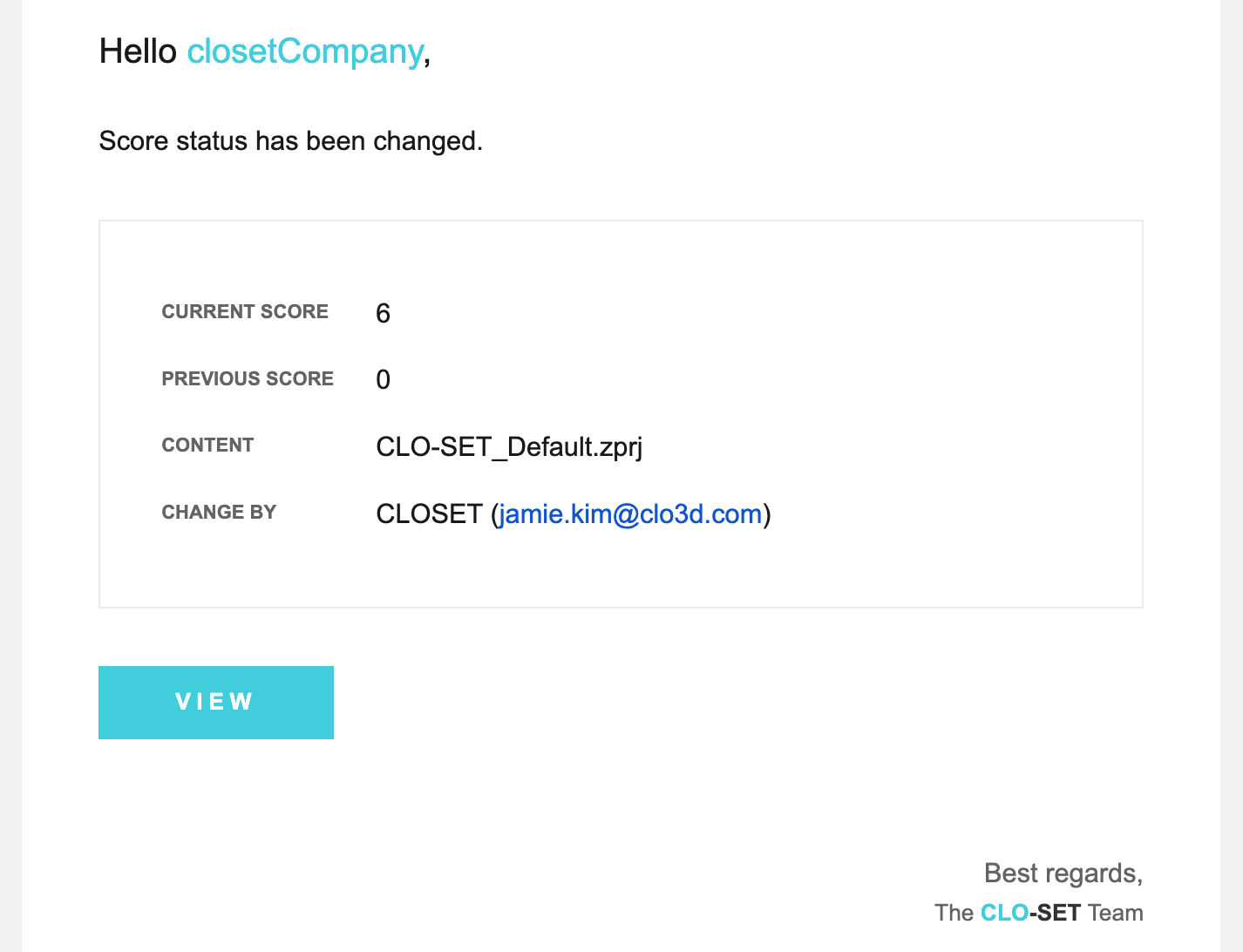The width and height of the screenshot is (1243, 952).
Task: Click the CLOSET name before the email
Action: click(x=429, y=513)
